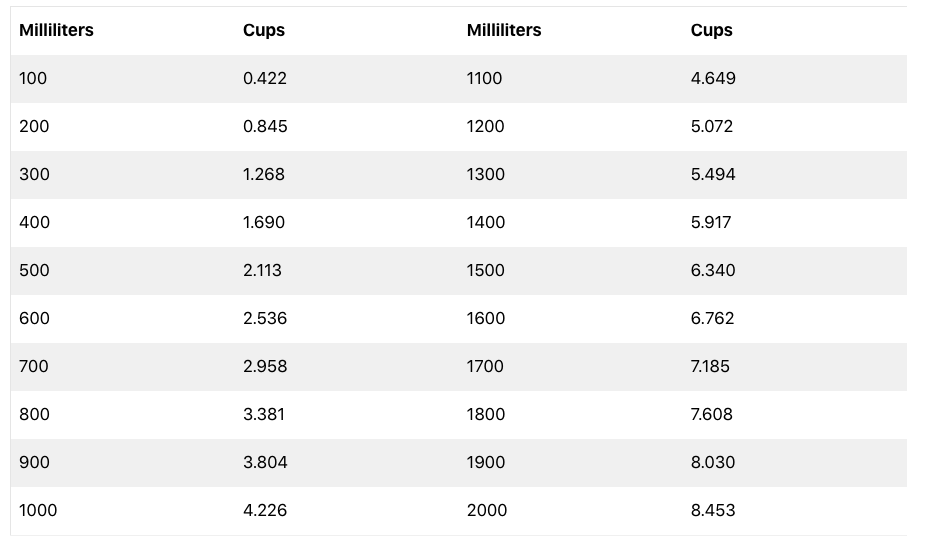The image size is (939, 551).
Task: Click the 700 milliliters cell
Action: coord(34,366)
